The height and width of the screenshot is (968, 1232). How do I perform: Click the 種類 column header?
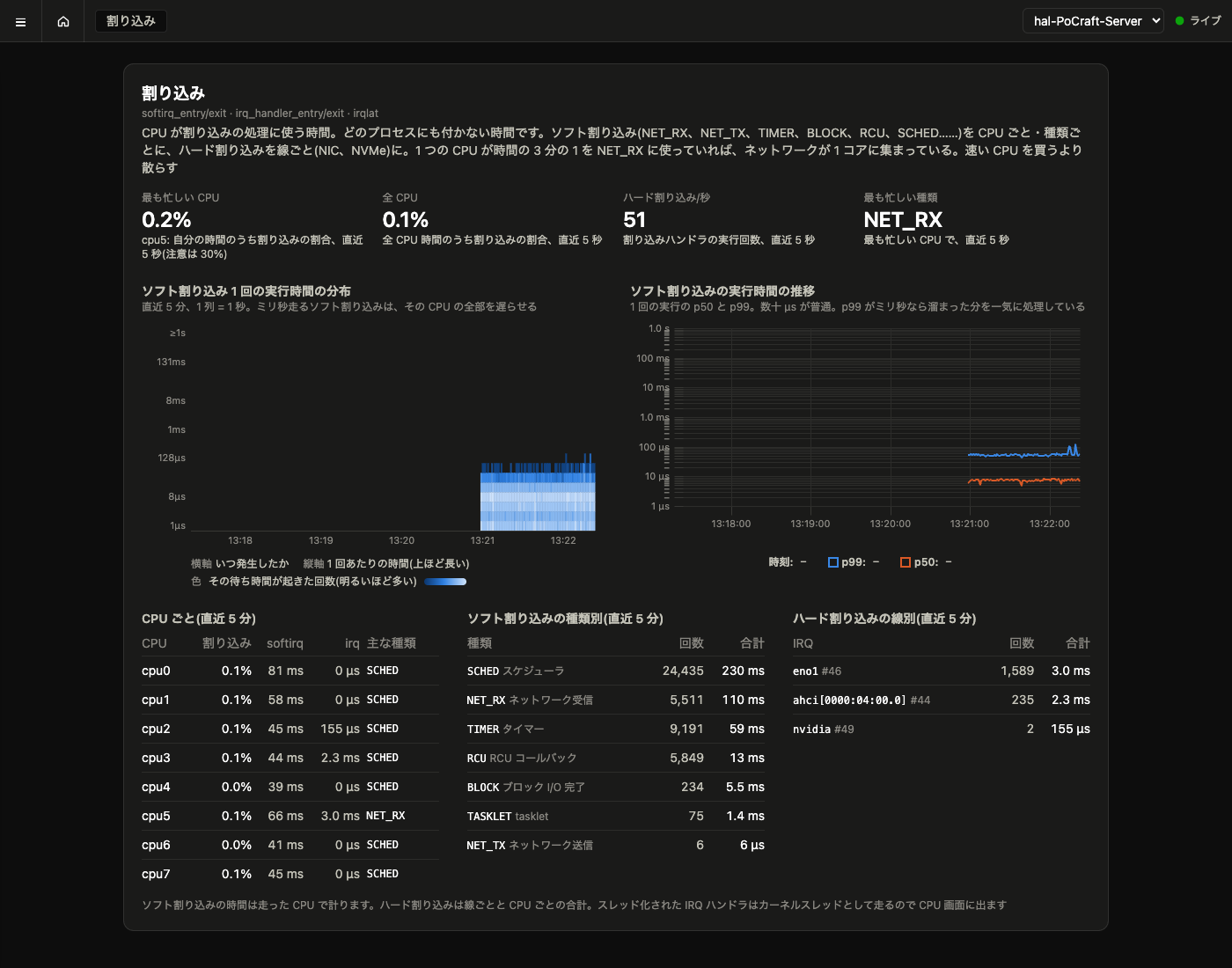click(480, 643)
